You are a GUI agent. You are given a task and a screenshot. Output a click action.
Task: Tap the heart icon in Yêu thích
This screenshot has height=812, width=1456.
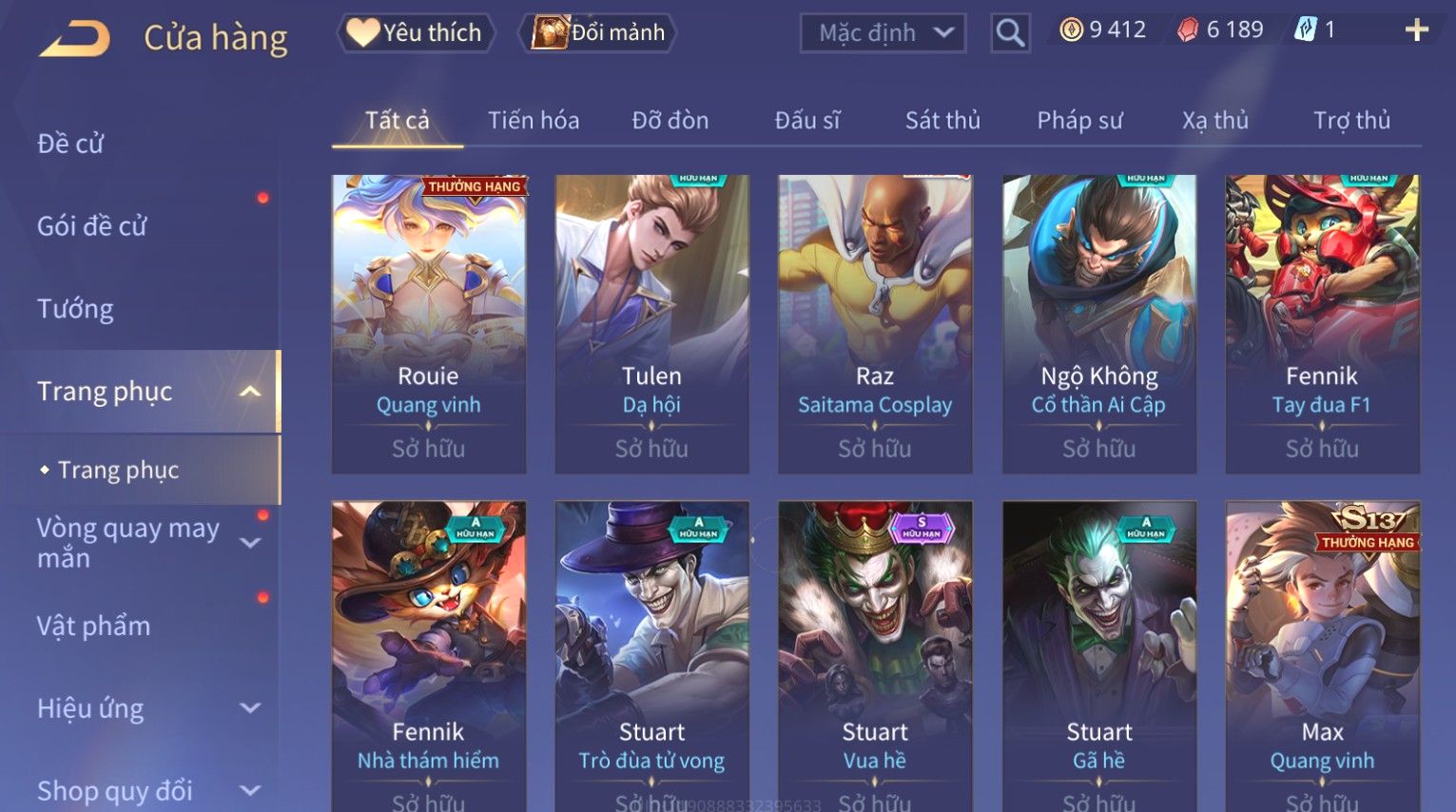tap(362, 32)
